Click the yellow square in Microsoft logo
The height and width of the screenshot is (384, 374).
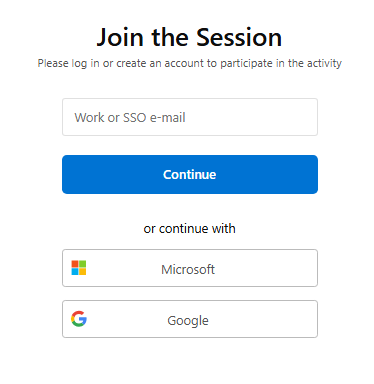pyautogui.click(x=83, y=272)
